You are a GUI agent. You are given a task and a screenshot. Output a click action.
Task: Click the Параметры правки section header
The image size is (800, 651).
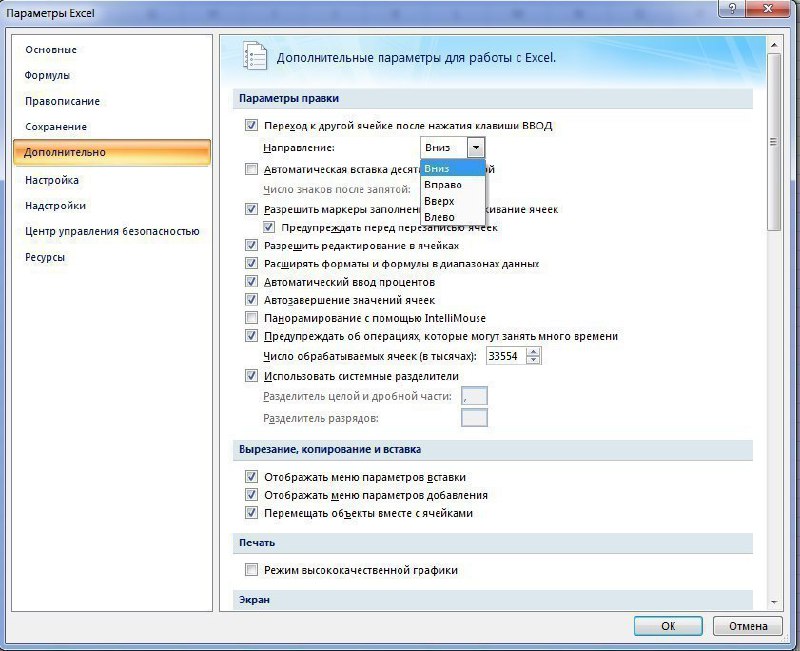click(492, 98)
